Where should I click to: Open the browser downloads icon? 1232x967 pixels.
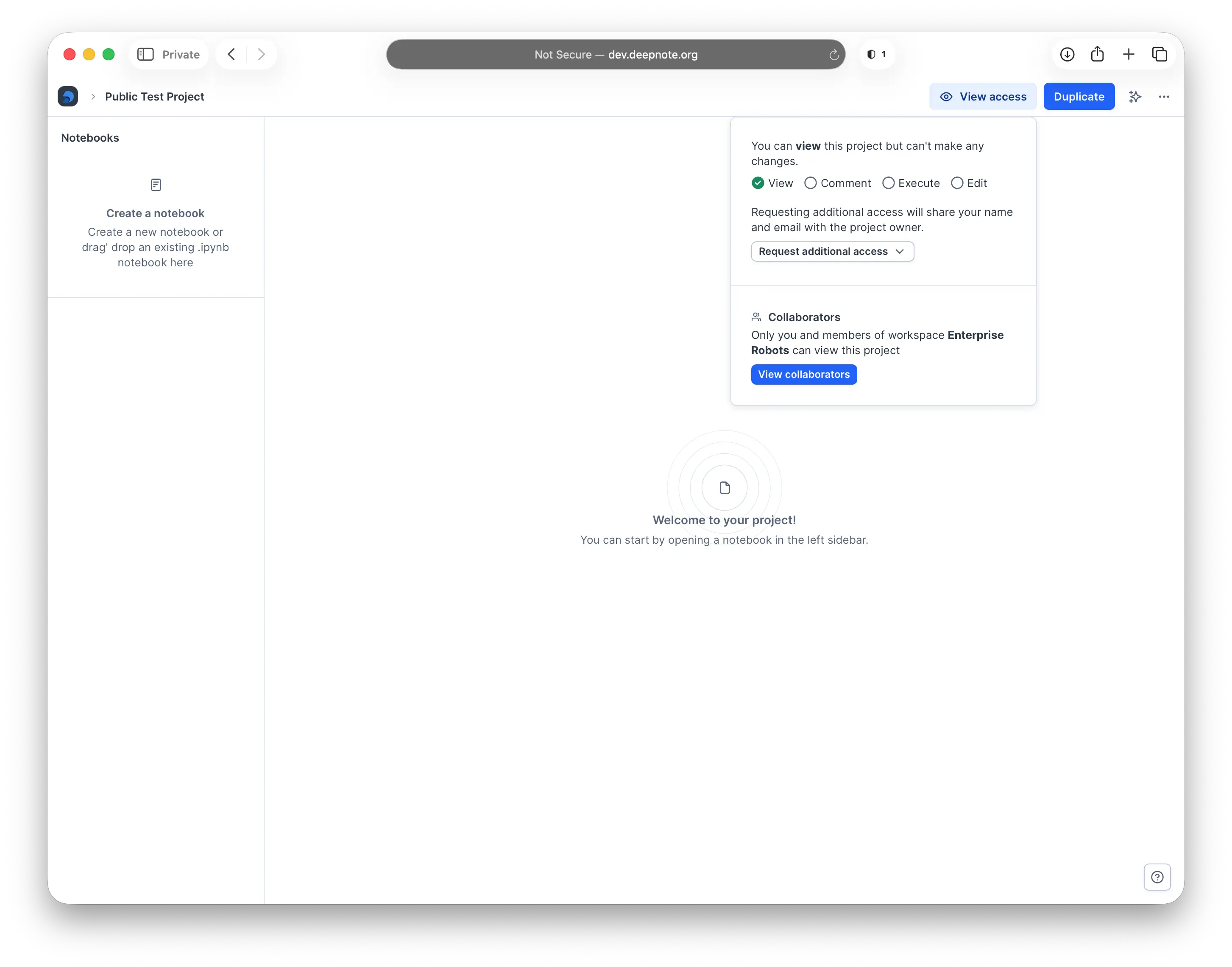(1067, 54)
